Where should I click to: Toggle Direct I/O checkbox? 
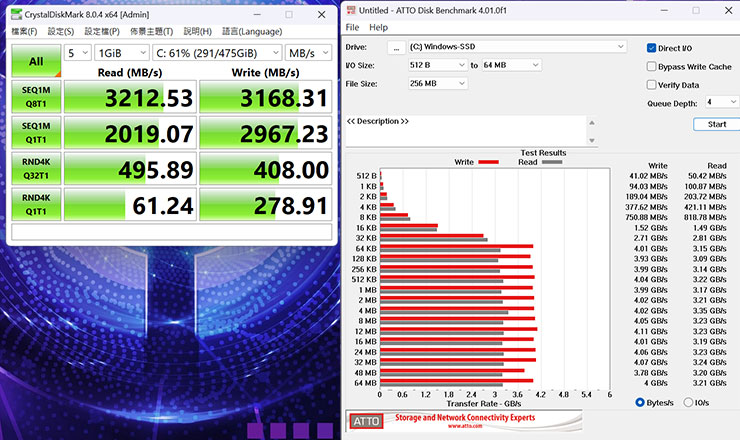pos(651,48)
